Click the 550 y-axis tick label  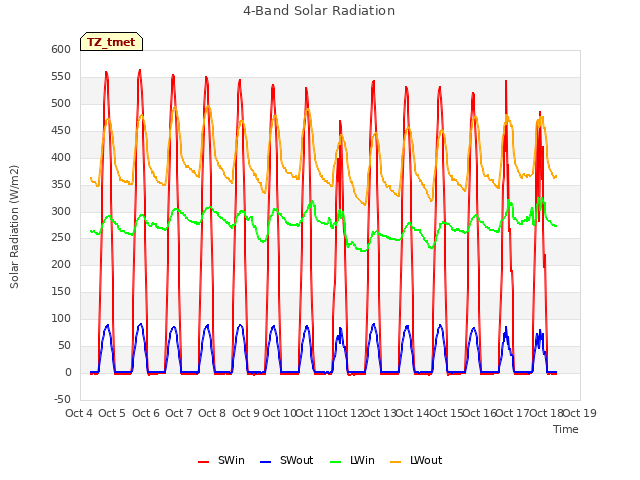61,76
